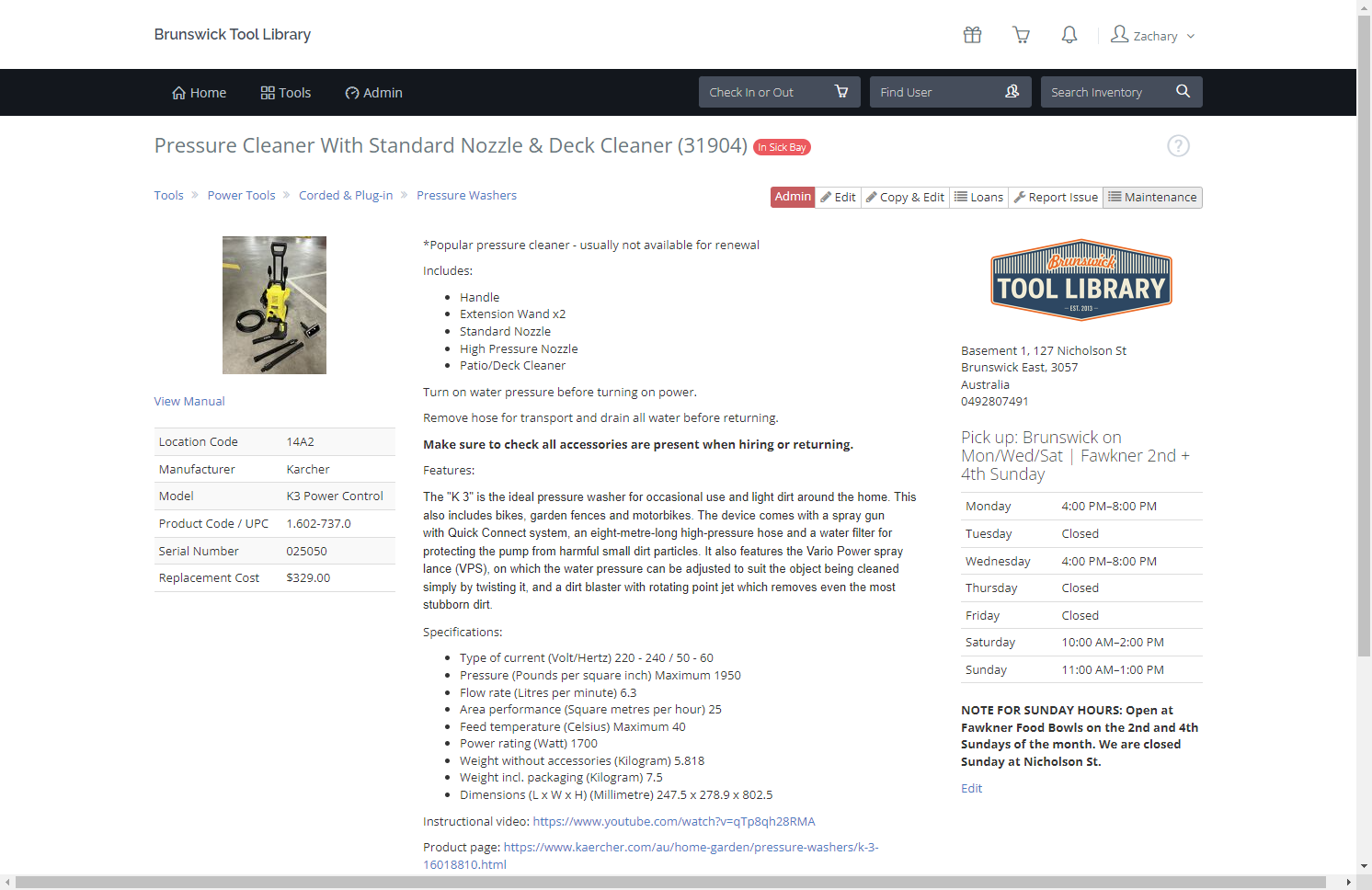This screenshot has width=1372, height=890.
Task: Open the View Manual link
Action: (x=189, y=402)
